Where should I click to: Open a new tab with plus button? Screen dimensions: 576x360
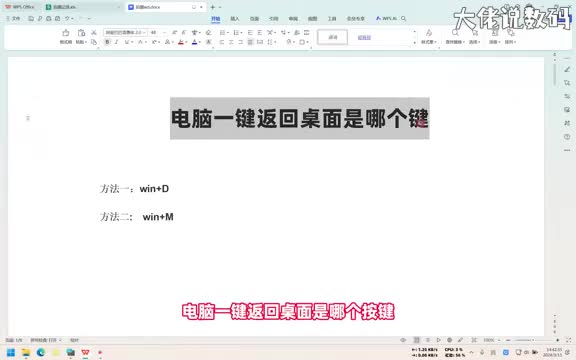[212, 7]
